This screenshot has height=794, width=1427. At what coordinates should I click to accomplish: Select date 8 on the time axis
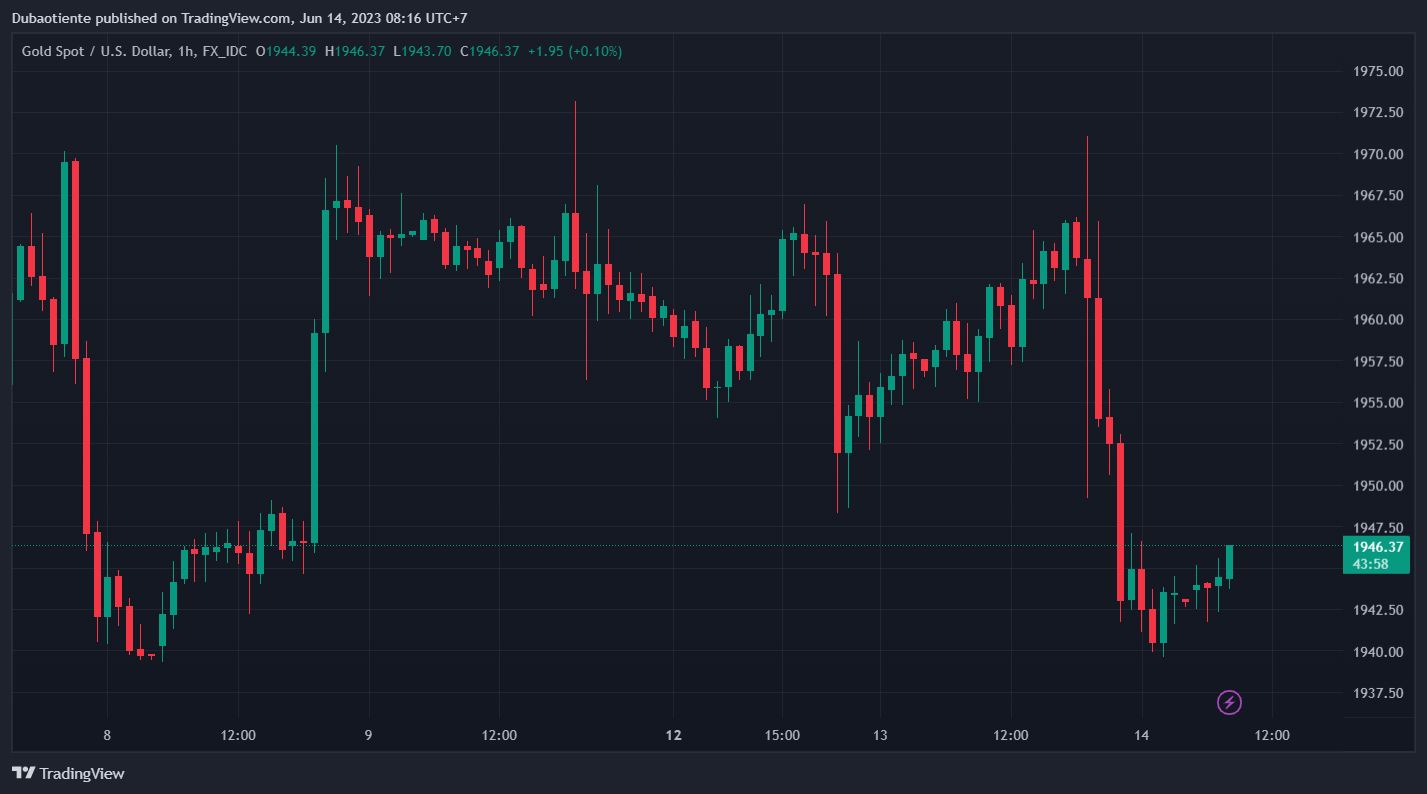coord(107,735)
